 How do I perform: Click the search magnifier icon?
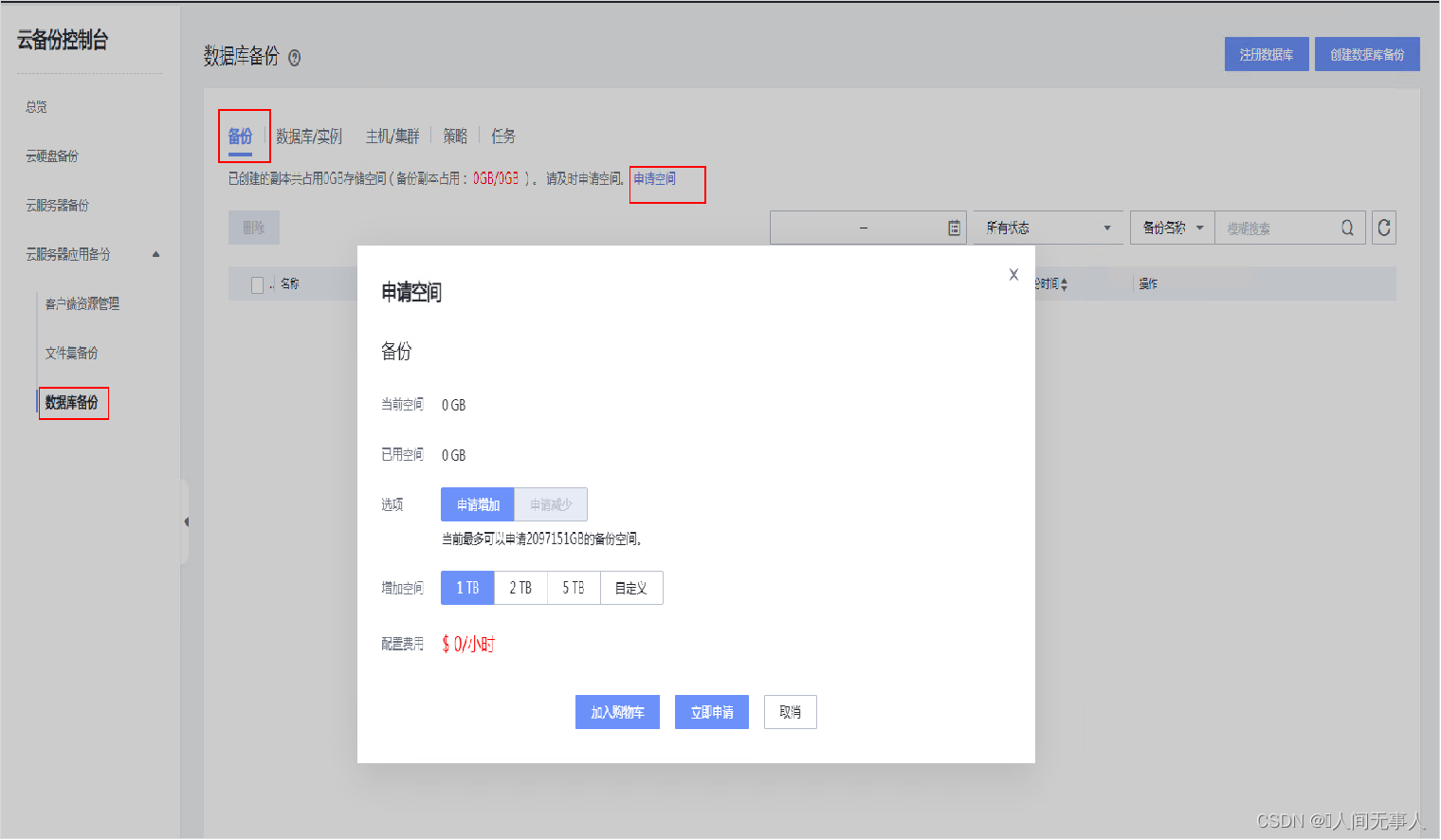tap(1347, 228)
